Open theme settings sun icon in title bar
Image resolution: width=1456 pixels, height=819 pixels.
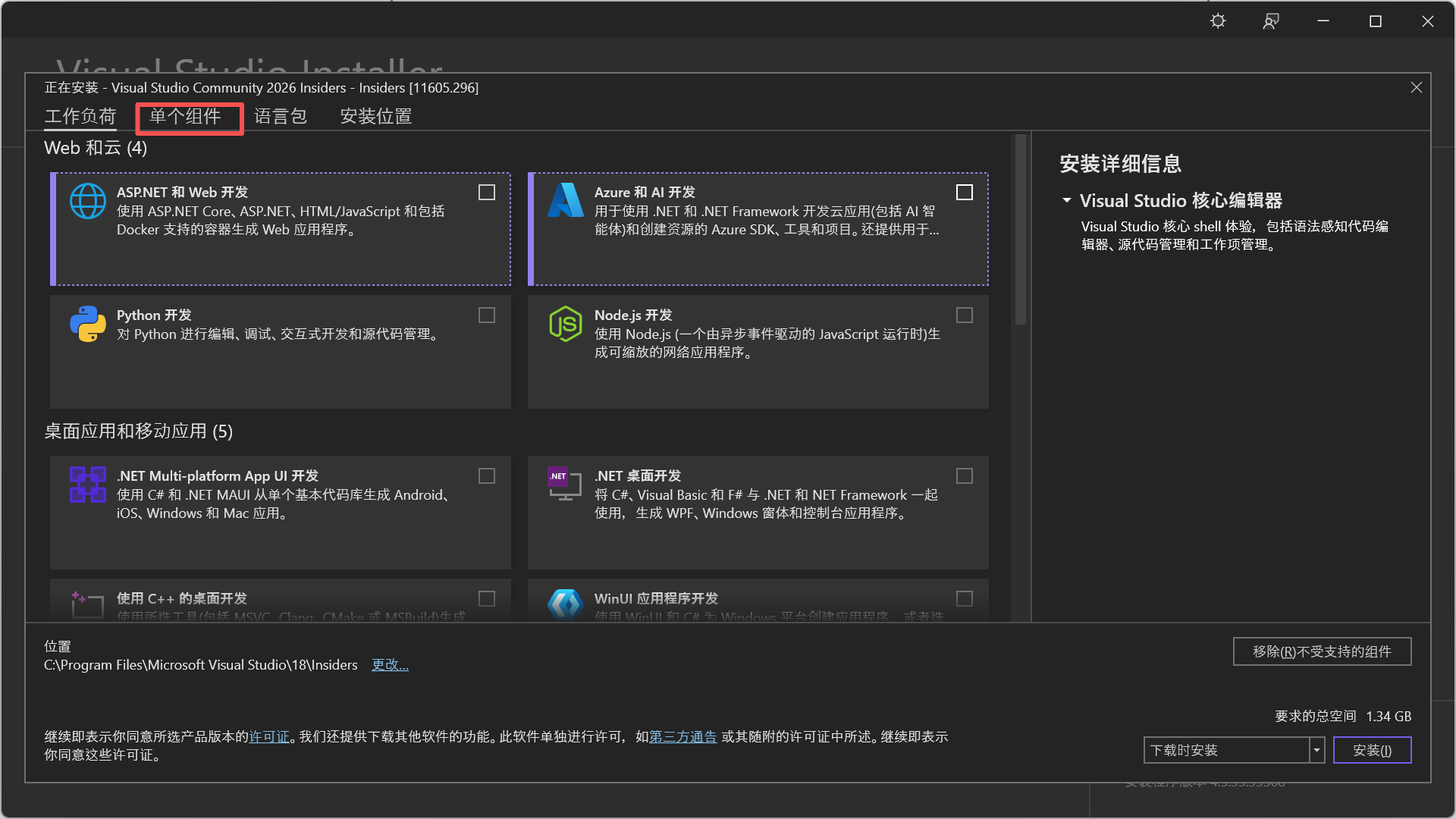1218,21
